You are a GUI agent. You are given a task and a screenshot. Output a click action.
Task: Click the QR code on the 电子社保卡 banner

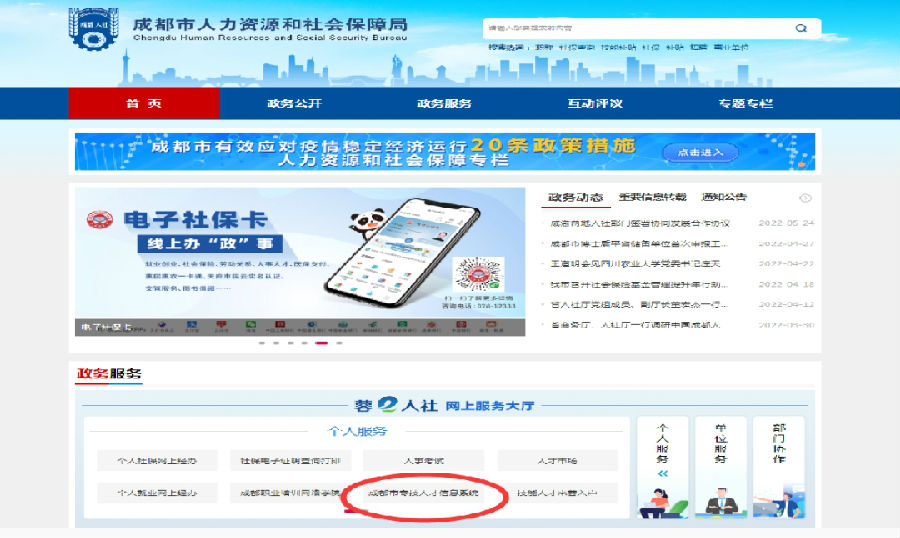(479, 275)
